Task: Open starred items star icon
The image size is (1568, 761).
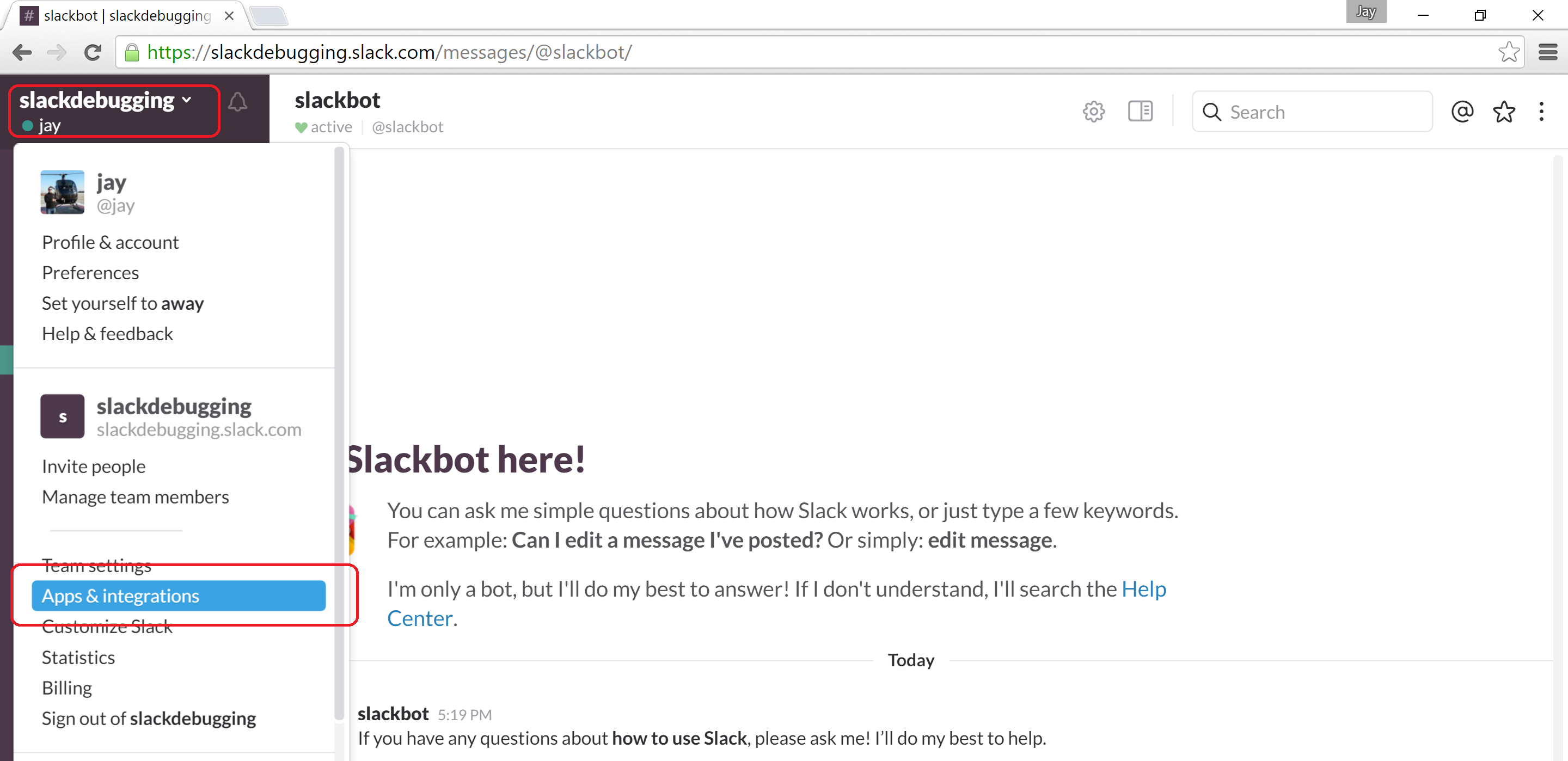Action: tap(1503, 112)
